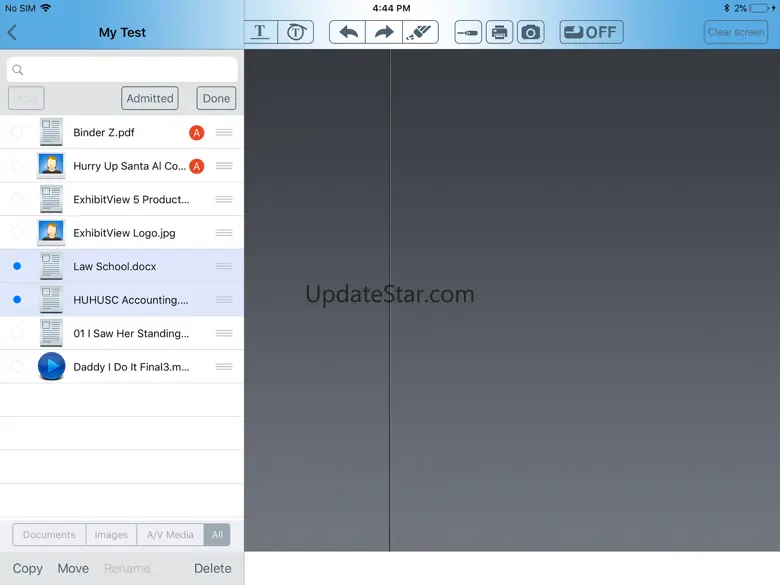This screenshot has width=780, height=585.
Task: Switch to the A/V Media filter tab
Action: [170, 535]
